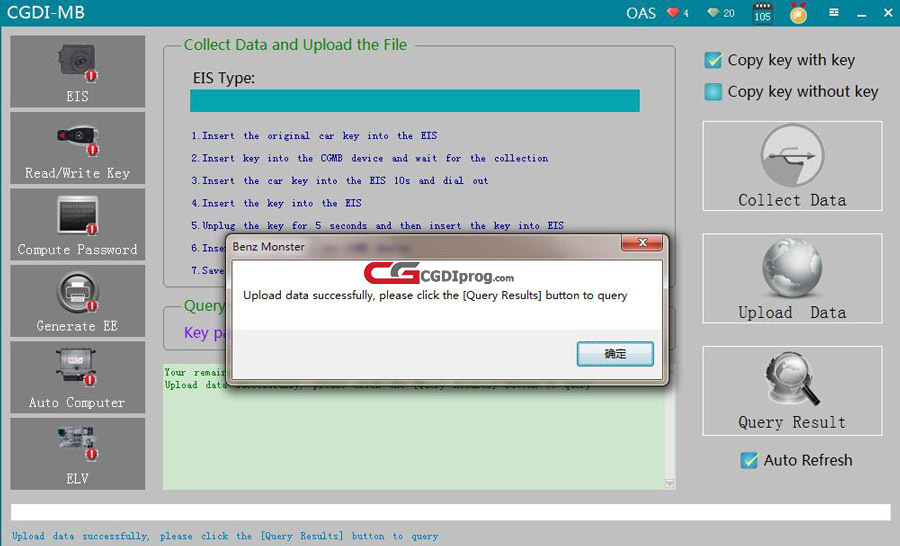Click the Collect Data USB icon button

coord(792,166)
